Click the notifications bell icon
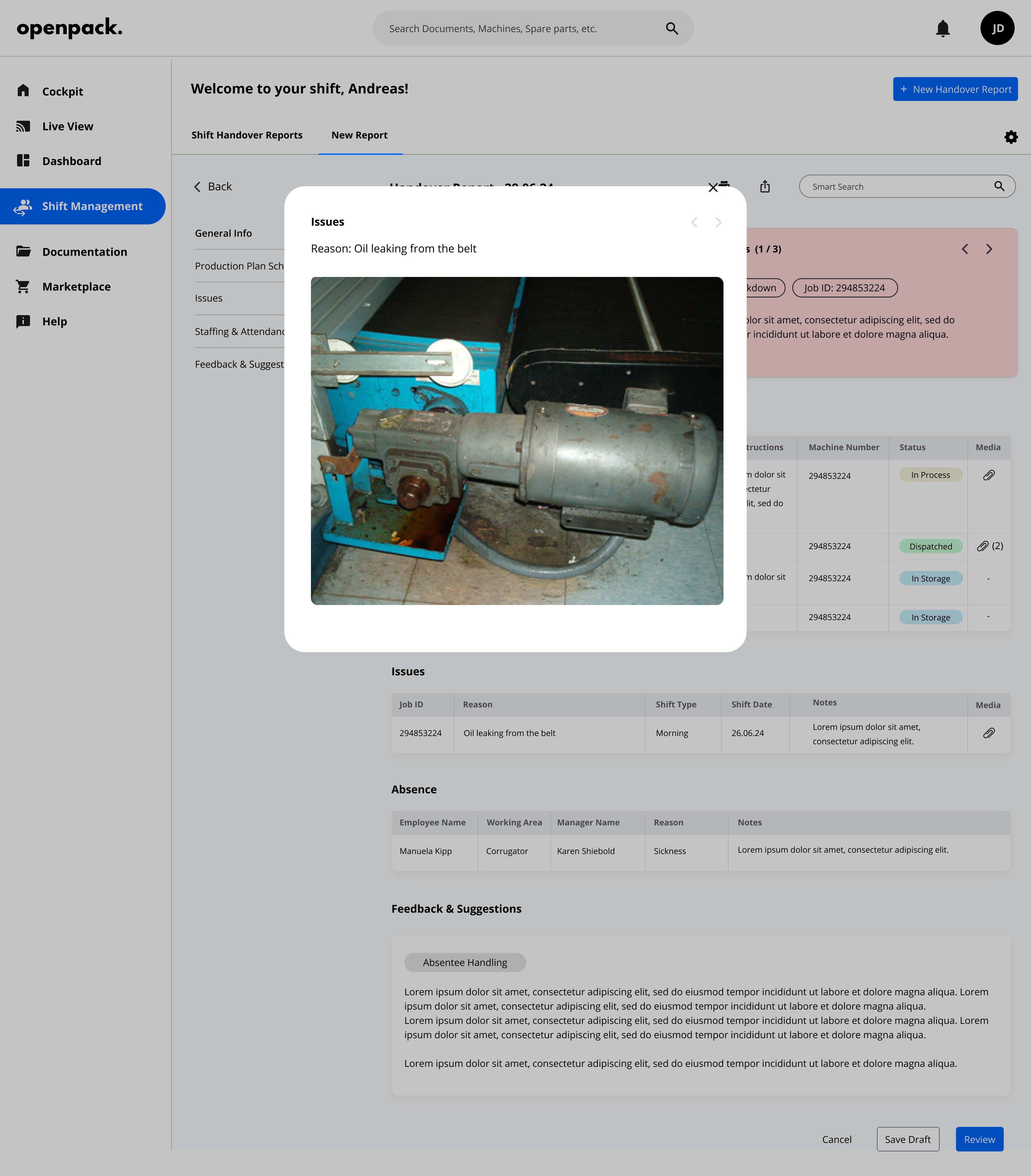 point(942,28)
